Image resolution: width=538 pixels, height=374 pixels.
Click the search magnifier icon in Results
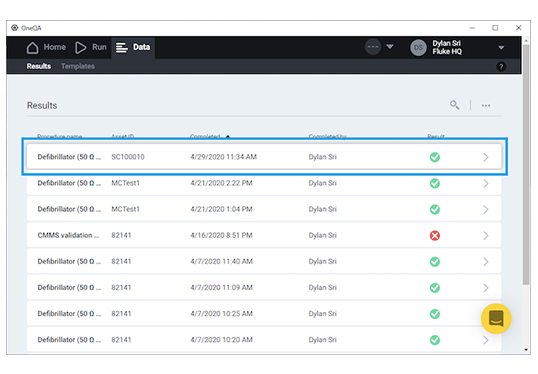coord(455,105)
